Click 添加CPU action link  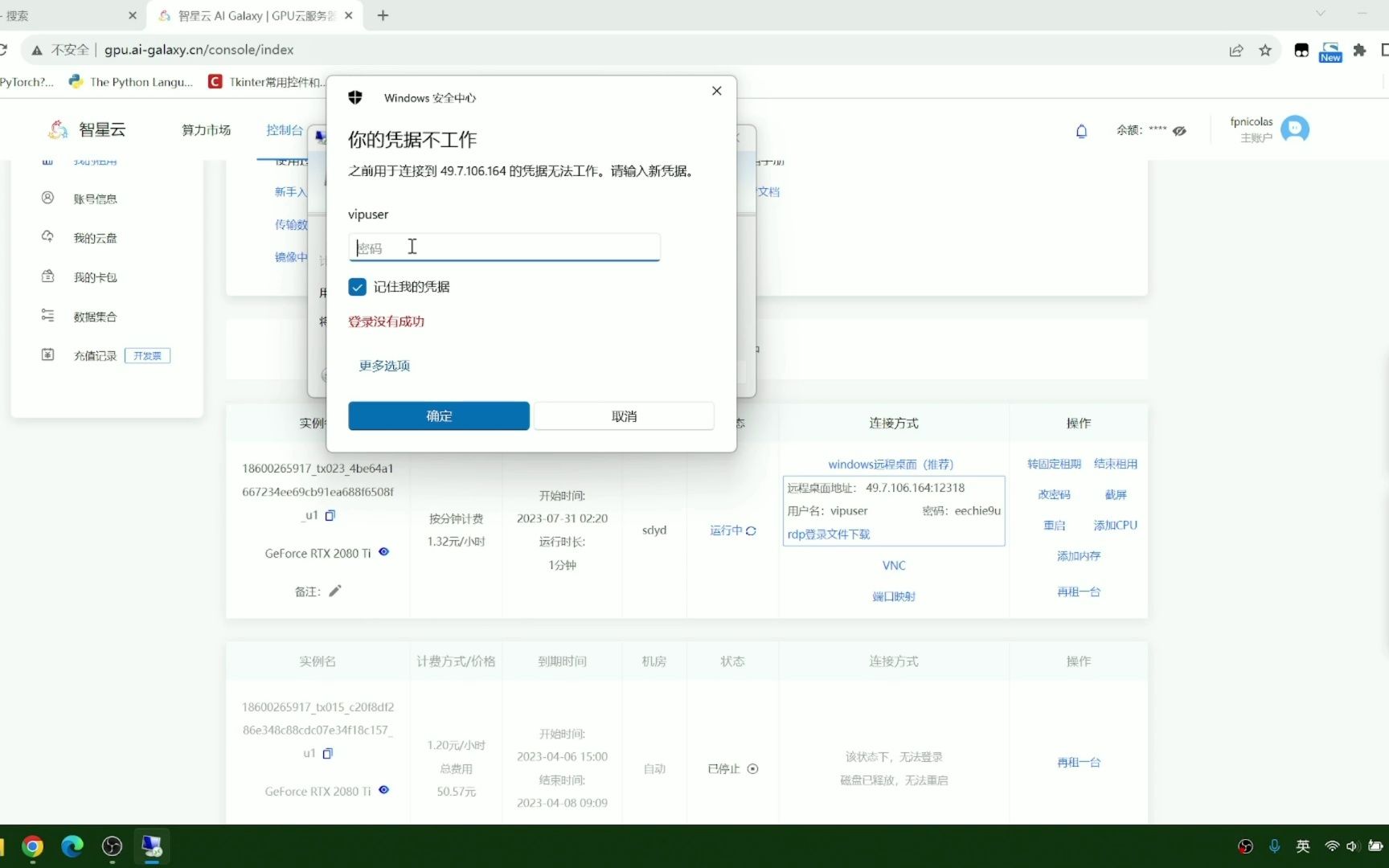coord(1116,525)
